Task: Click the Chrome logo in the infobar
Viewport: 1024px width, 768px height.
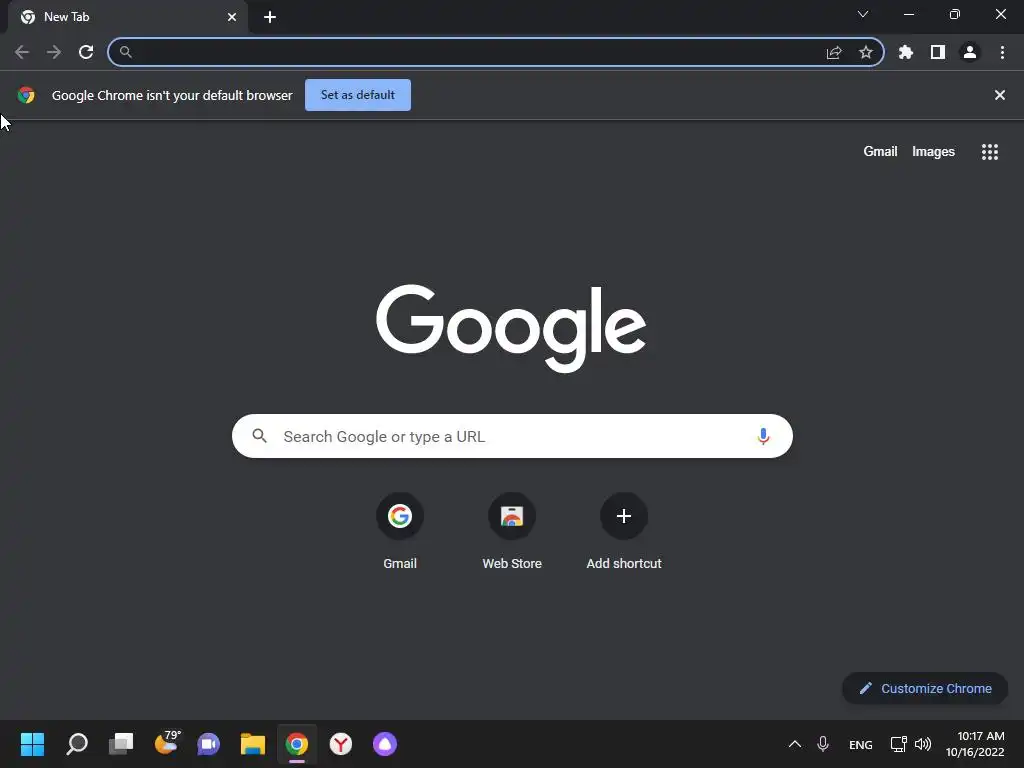Action: 26,95
